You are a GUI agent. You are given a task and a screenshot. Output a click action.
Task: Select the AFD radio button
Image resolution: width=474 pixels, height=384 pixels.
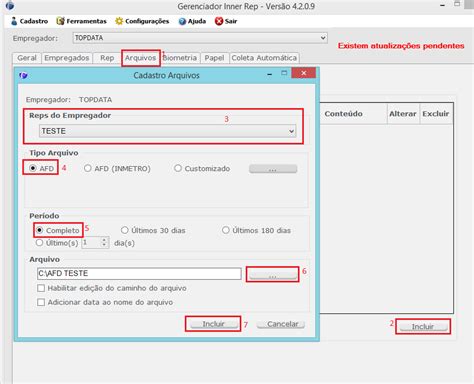[33, 168]
